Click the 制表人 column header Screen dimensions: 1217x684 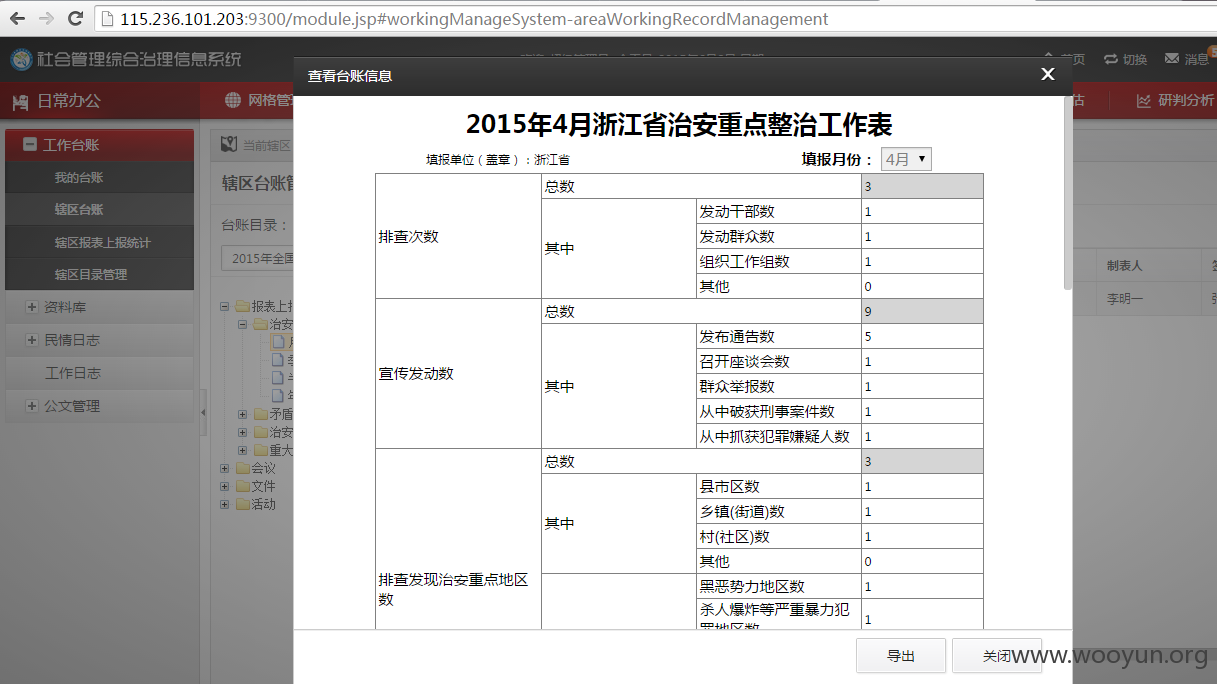point(1124,266)
